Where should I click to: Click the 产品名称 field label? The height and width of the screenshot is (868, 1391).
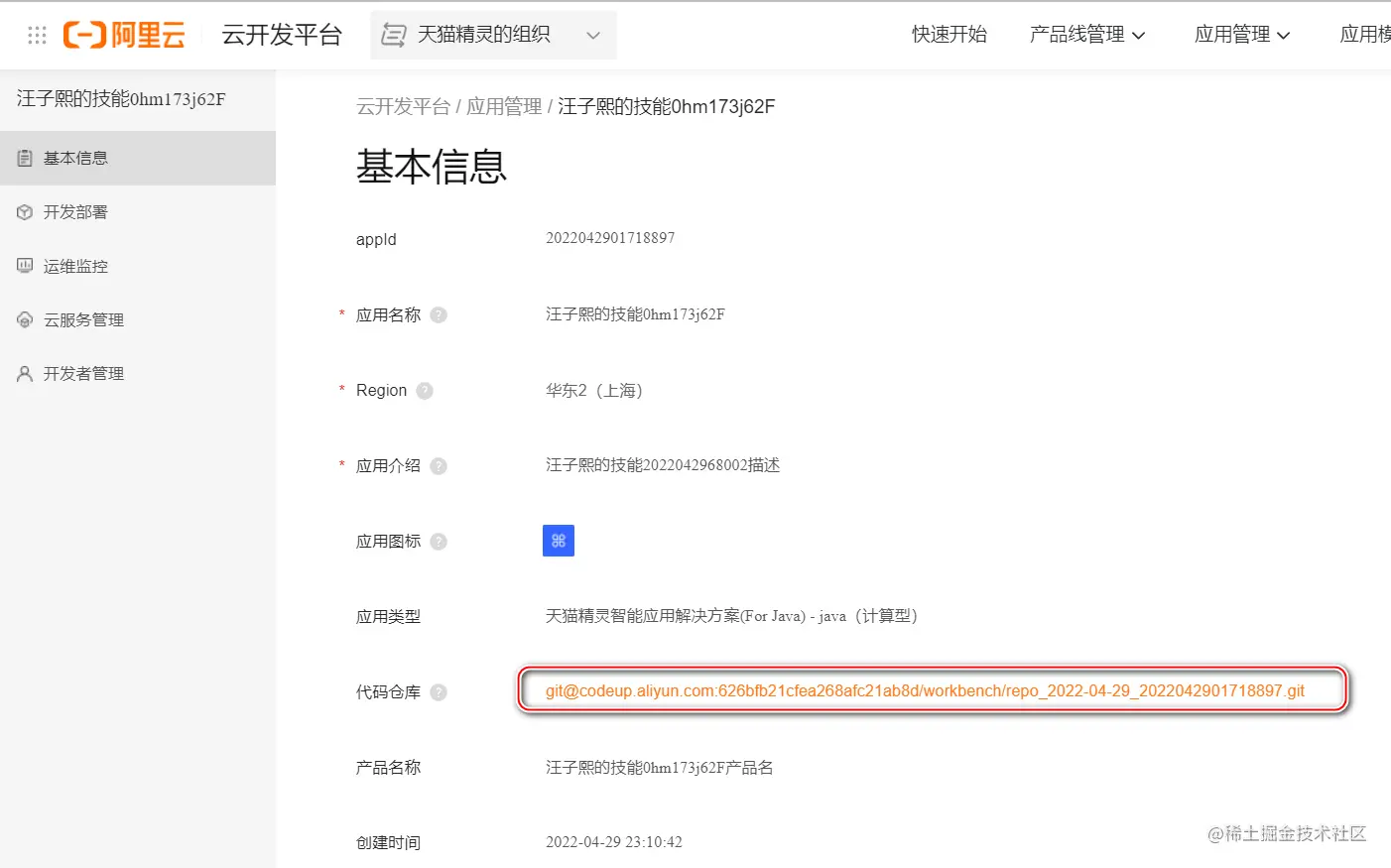388,768
